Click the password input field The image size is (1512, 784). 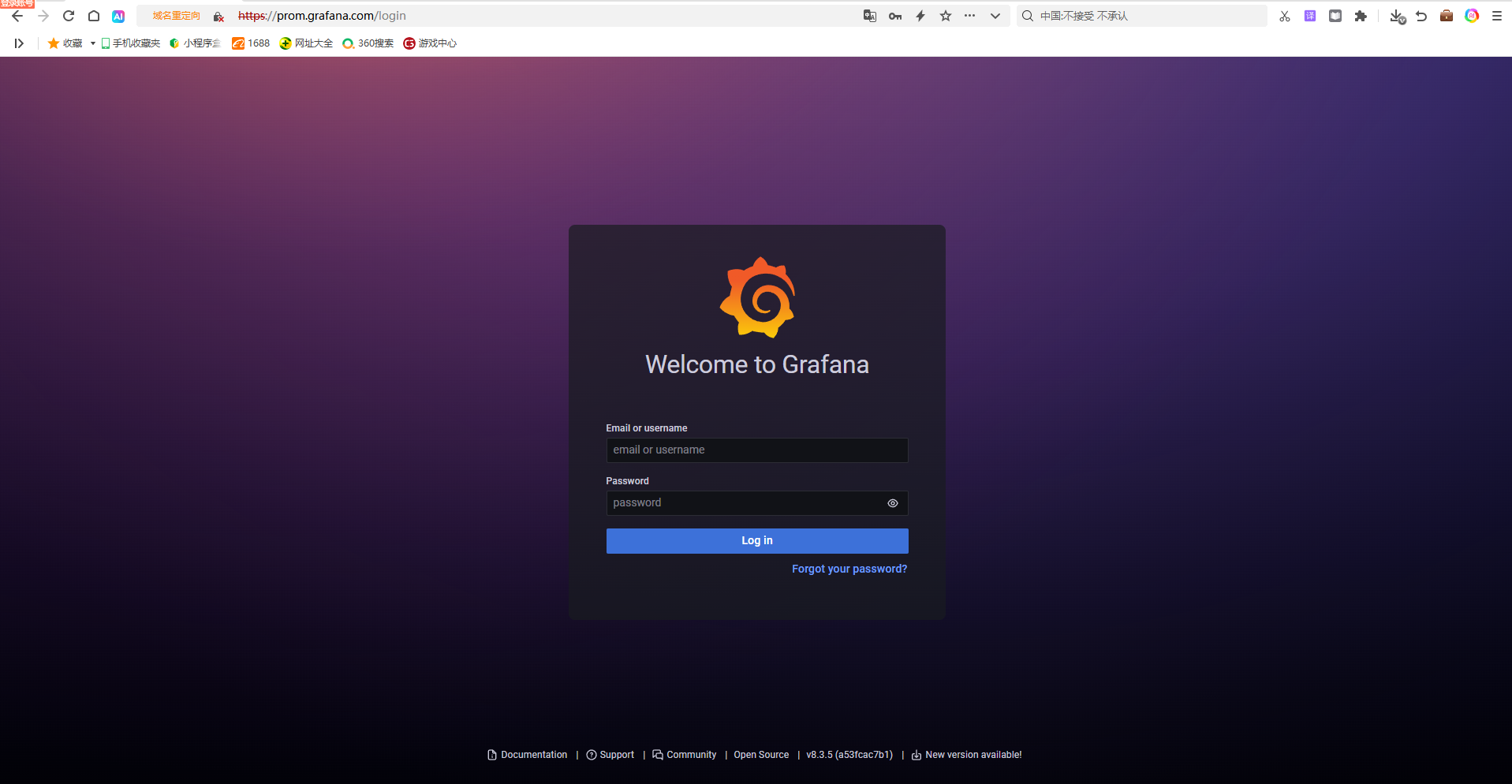757,502
